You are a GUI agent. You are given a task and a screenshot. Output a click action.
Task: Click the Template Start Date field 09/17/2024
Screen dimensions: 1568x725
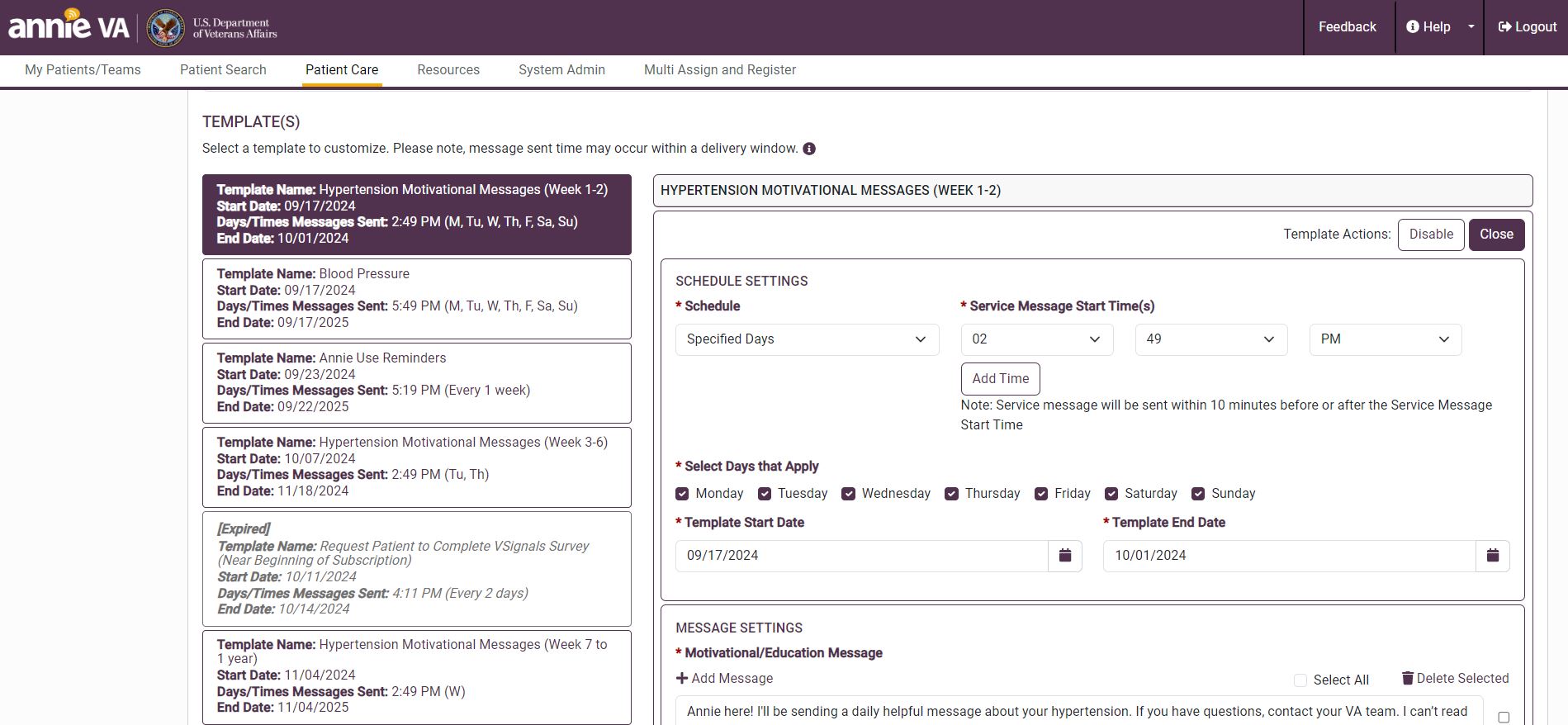click(x=861, y=556)
